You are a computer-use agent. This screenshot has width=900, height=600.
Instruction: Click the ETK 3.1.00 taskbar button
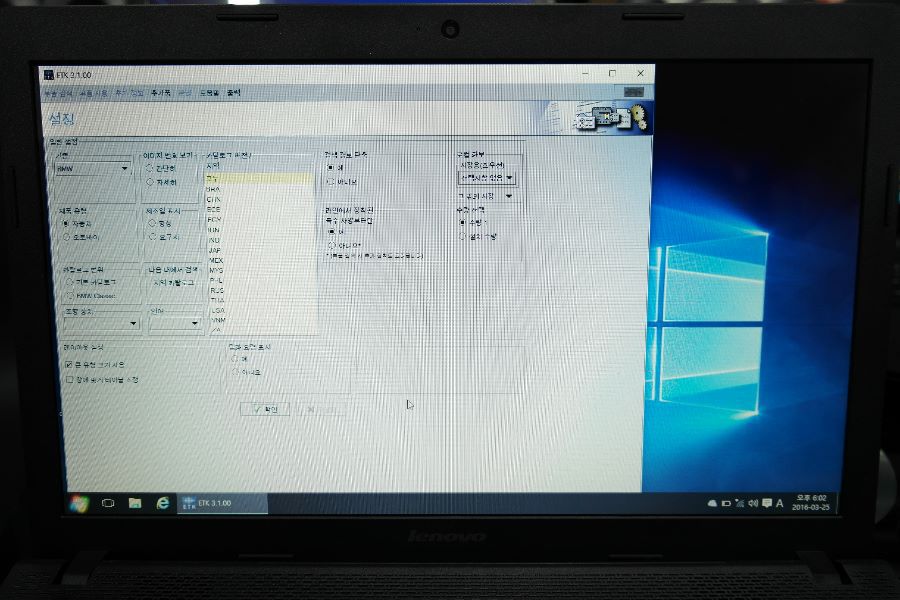click(x=222, y=504)
